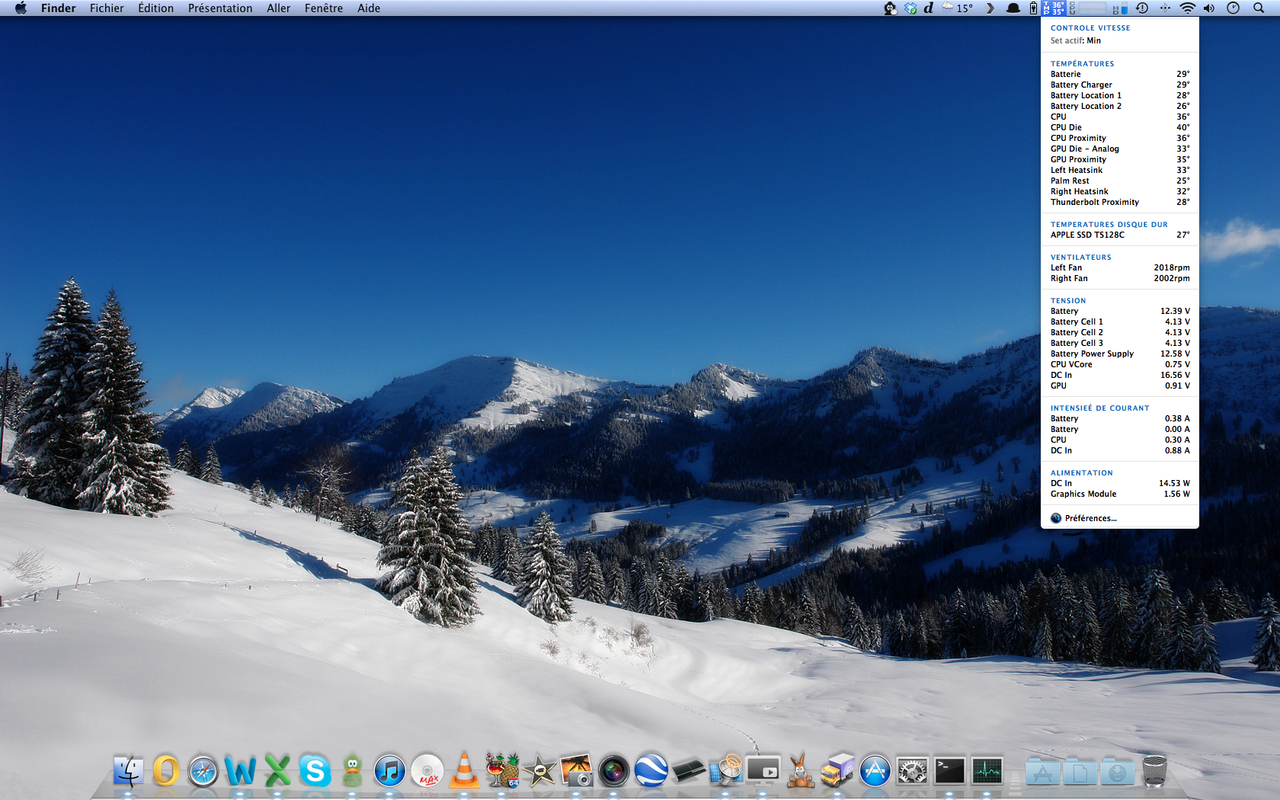Open the Aide menu
This screenshot has width=1280, height=800.
pos(369,8)
